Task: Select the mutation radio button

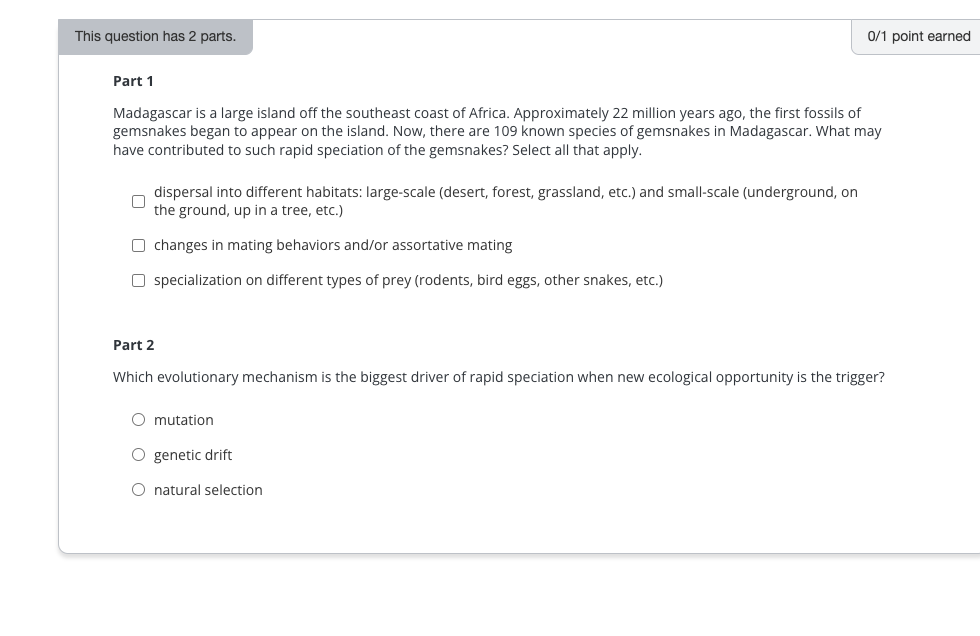Action: (138, 419)
